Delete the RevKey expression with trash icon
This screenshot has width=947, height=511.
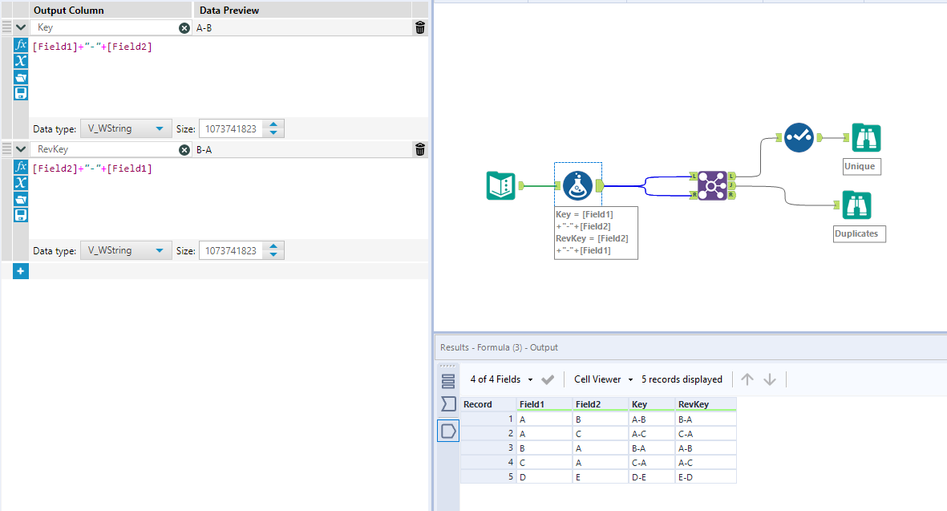point(420,149)
